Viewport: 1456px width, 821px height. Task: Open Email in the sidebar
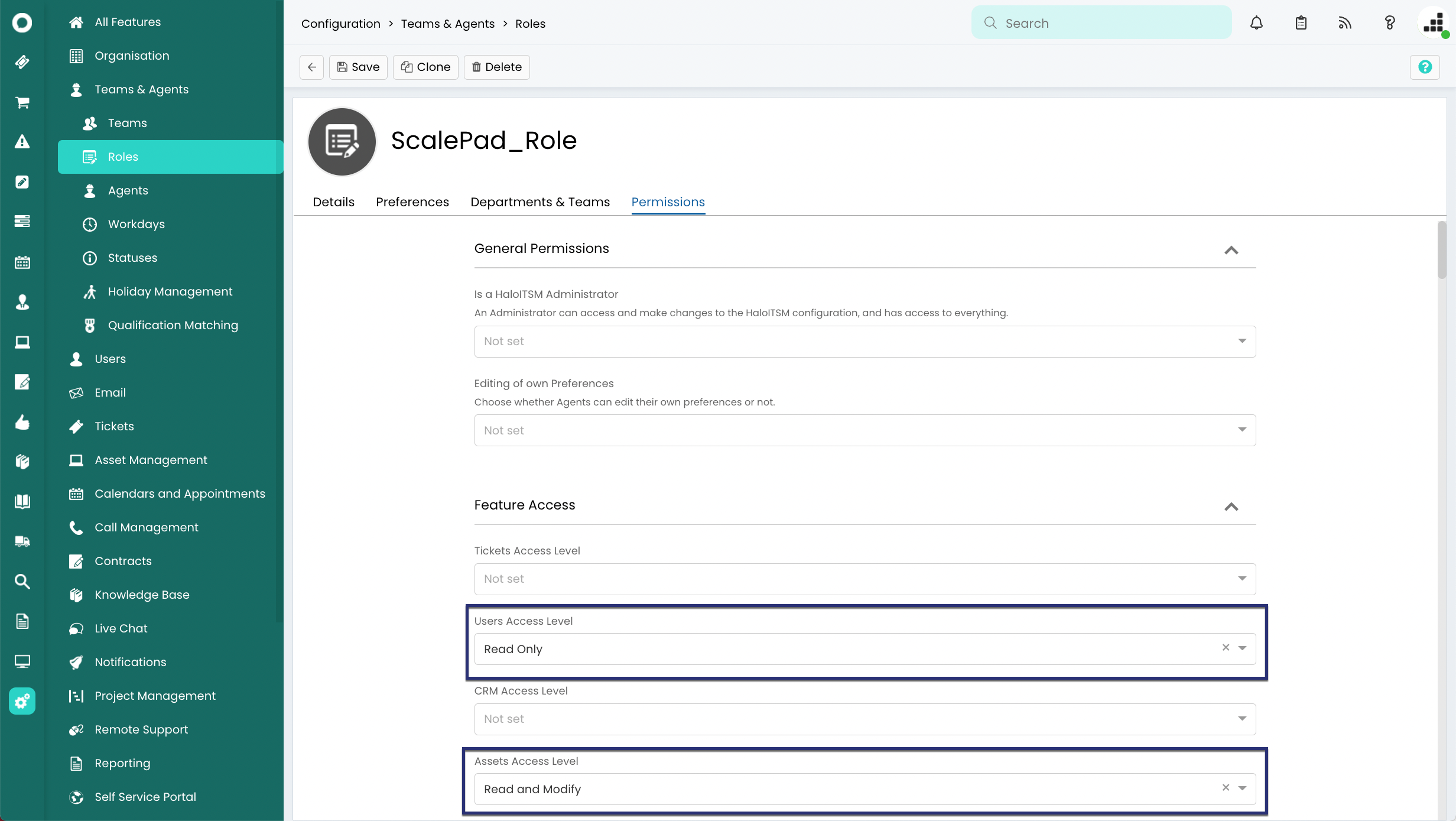click(x=170, y=392)
